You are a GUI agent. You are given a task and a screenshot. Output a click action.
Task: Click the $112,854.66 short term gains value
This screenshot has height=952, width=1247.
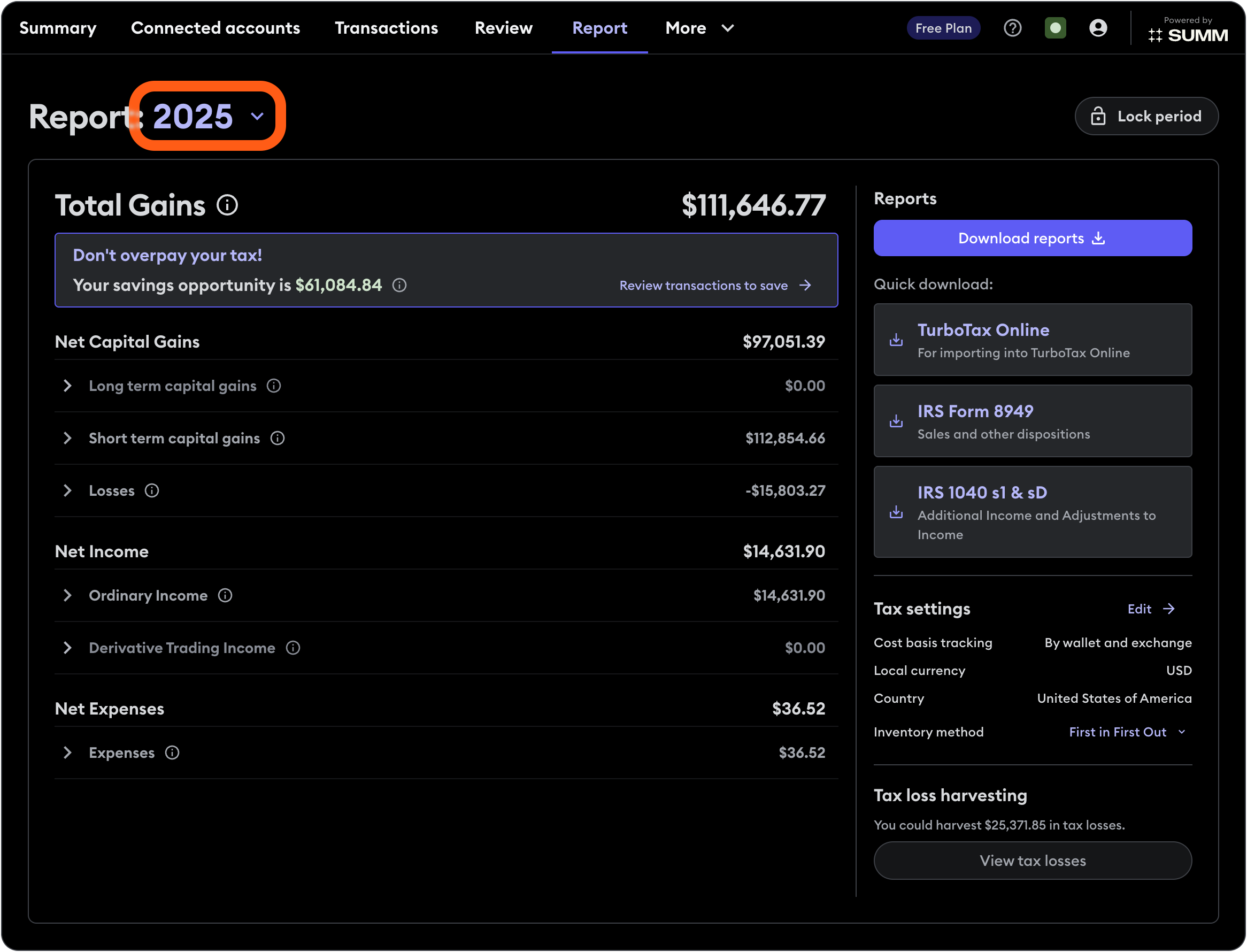pyautogui.click(x=785, y=438)
